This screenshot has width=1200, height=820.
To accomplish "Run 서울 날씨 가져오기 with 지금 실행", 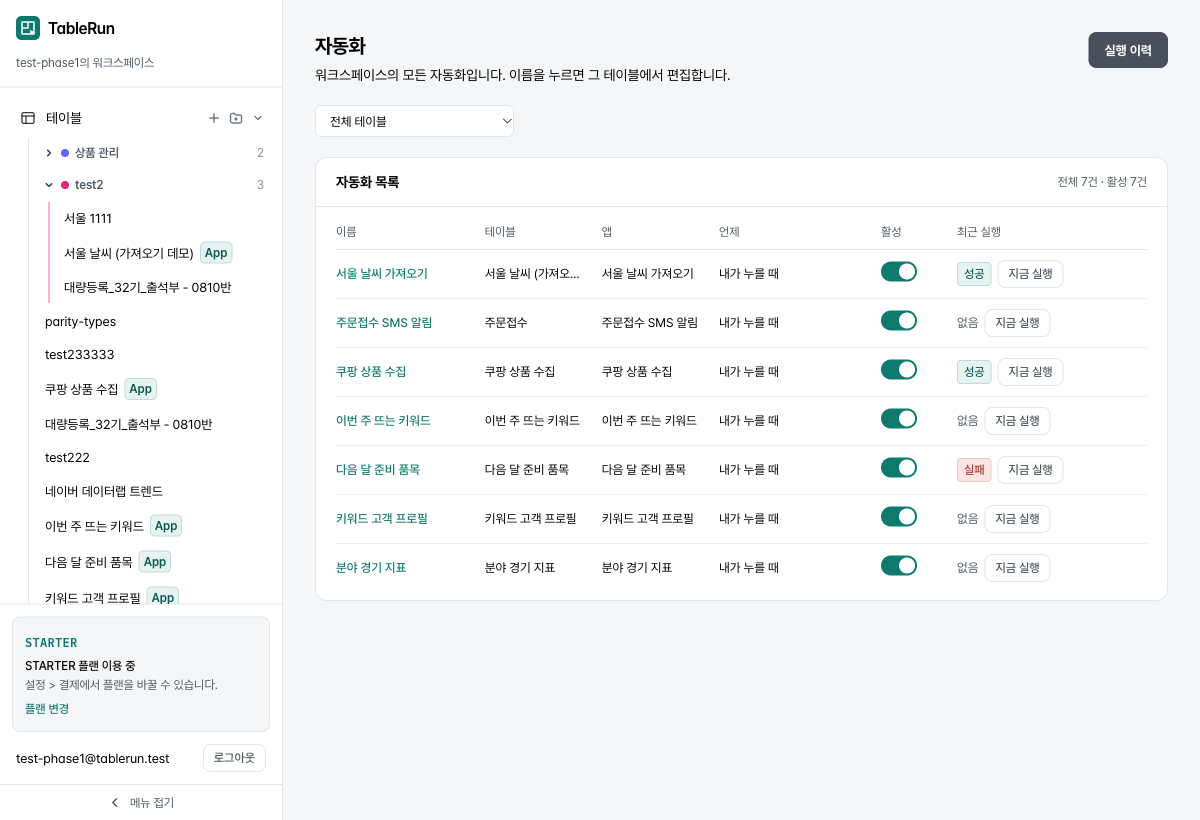I will pyautogui.click(x=1030, y=274).
